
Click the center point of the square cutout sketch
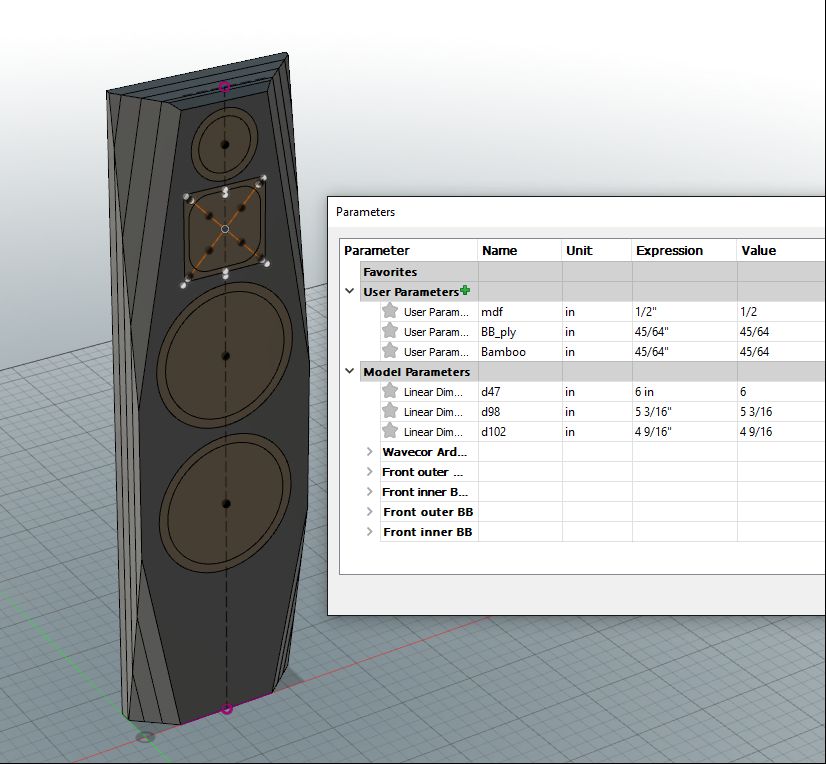pos(225,229)
